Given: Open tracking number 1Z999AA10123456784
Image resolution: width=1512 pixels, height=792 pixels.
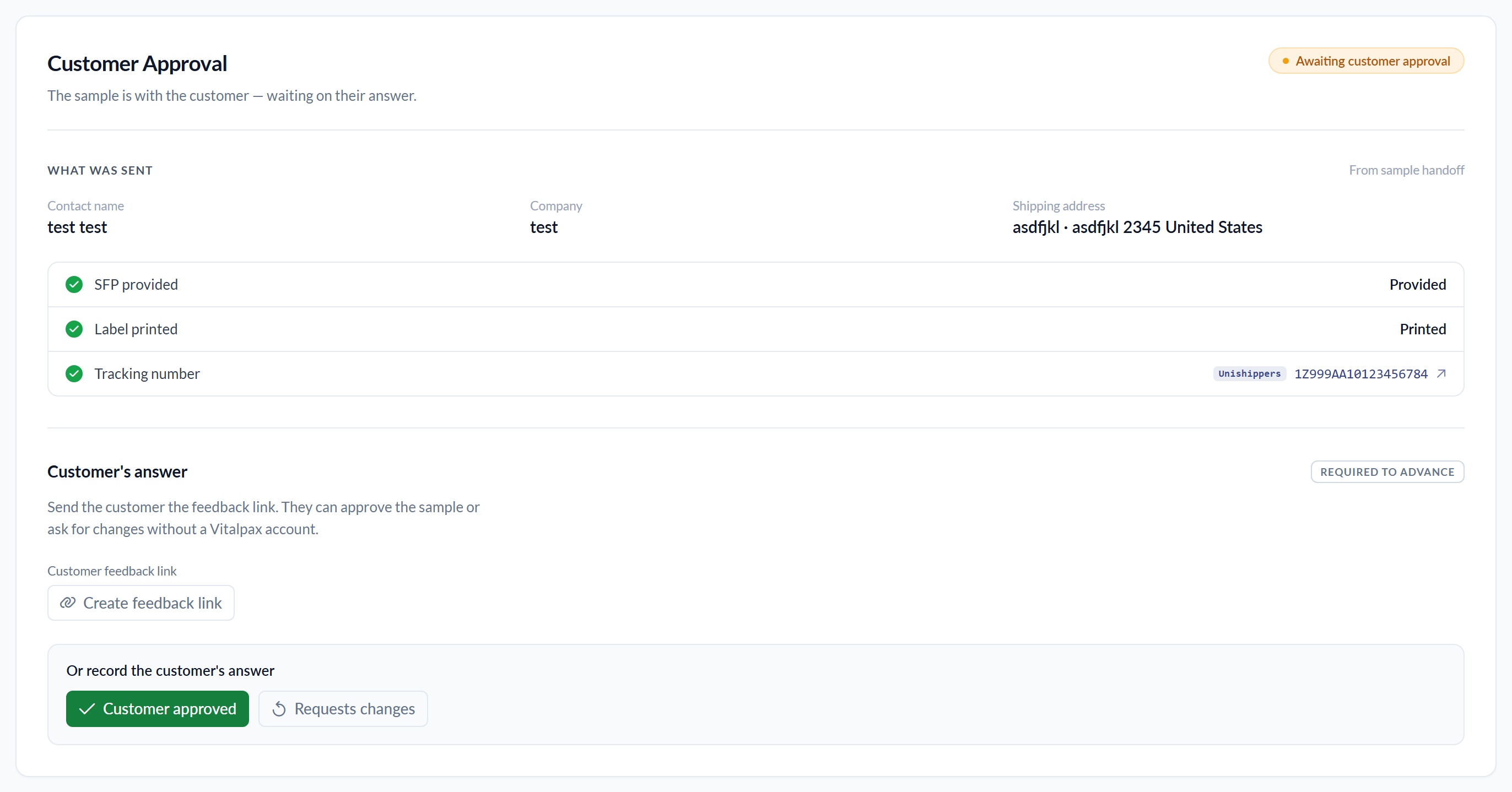Looking at the screenshot, I should pos(1361,374).
